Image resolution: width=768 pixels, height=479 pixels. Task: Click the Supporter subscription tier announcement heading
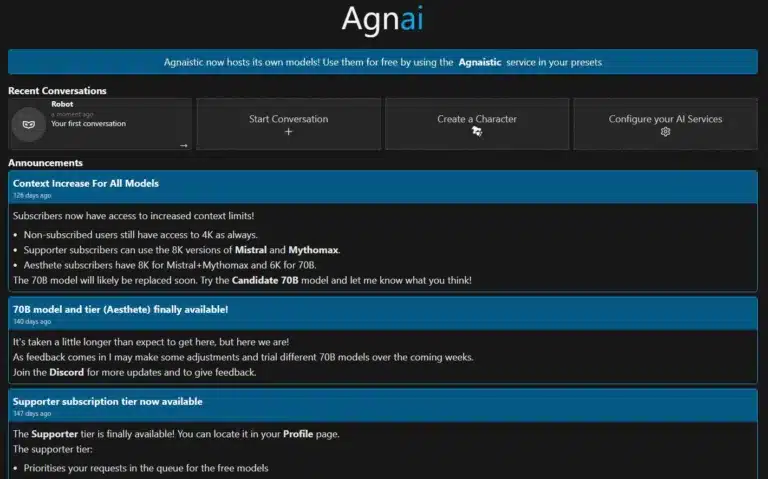107,402
